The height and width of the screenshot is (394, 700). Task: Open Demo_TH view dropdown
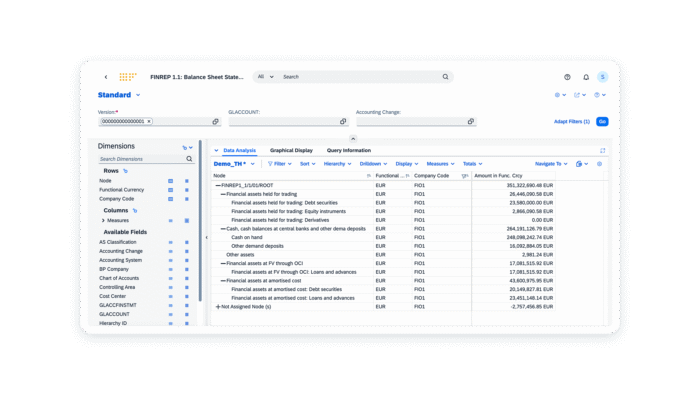pos(253,164)
